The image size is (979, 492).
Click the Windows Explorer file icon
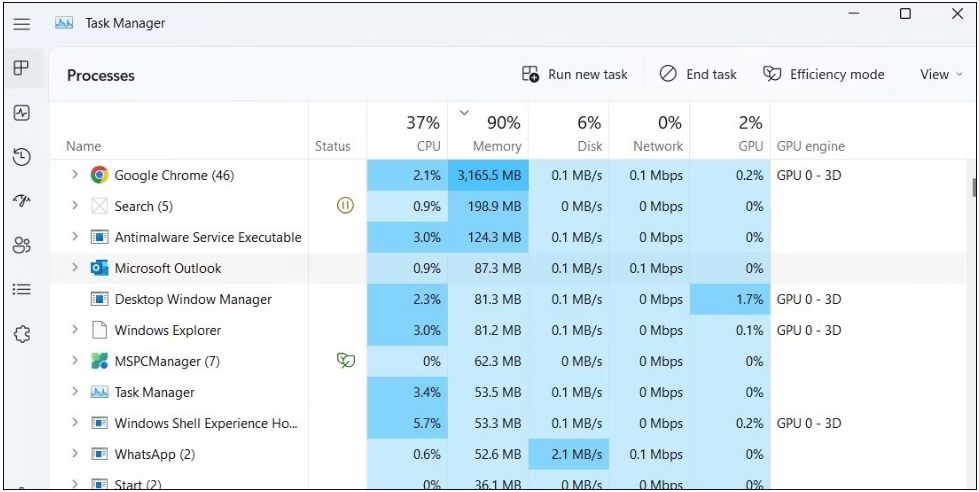[99, 330]
